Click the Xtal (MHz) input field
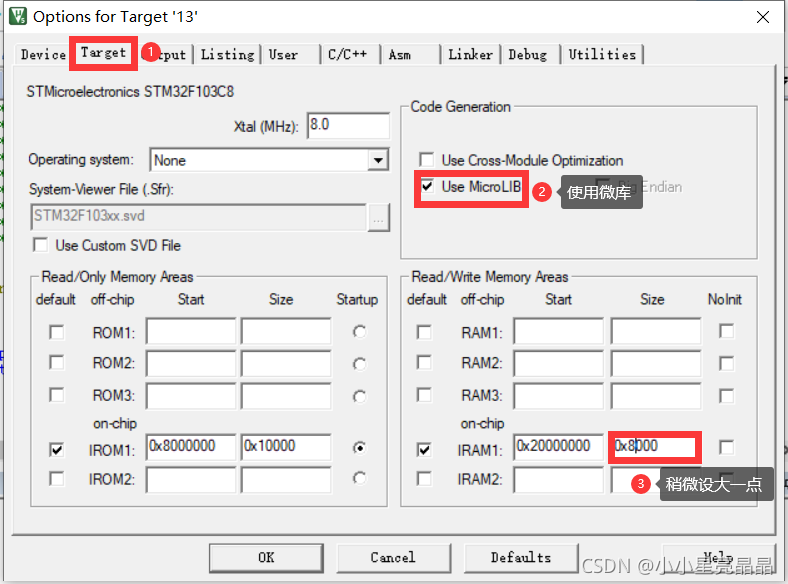This screenshot has height=584, width=788. tap(348, 125)
